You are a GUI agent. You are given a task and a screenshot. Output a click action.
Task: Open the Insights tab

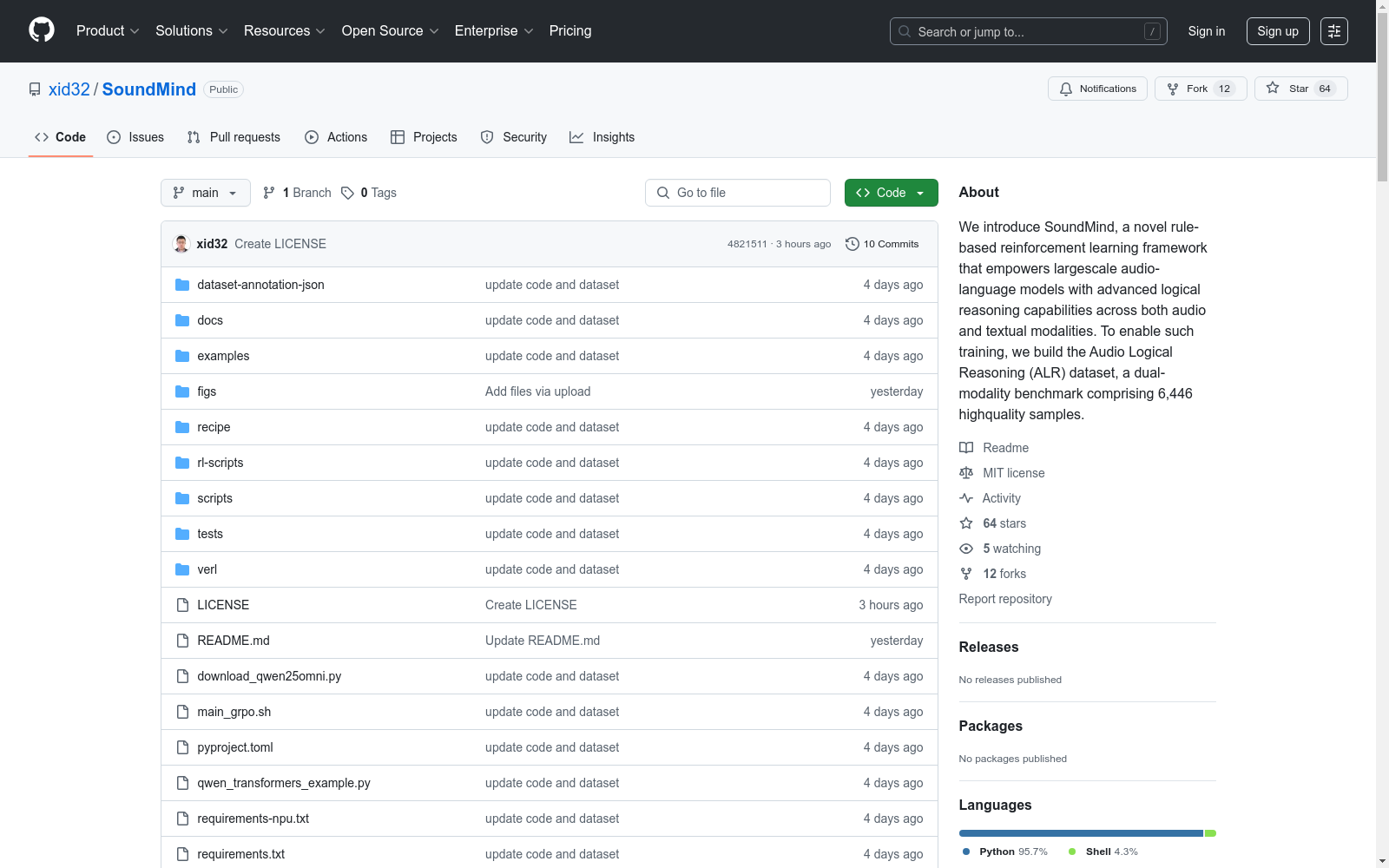point(602,137)
